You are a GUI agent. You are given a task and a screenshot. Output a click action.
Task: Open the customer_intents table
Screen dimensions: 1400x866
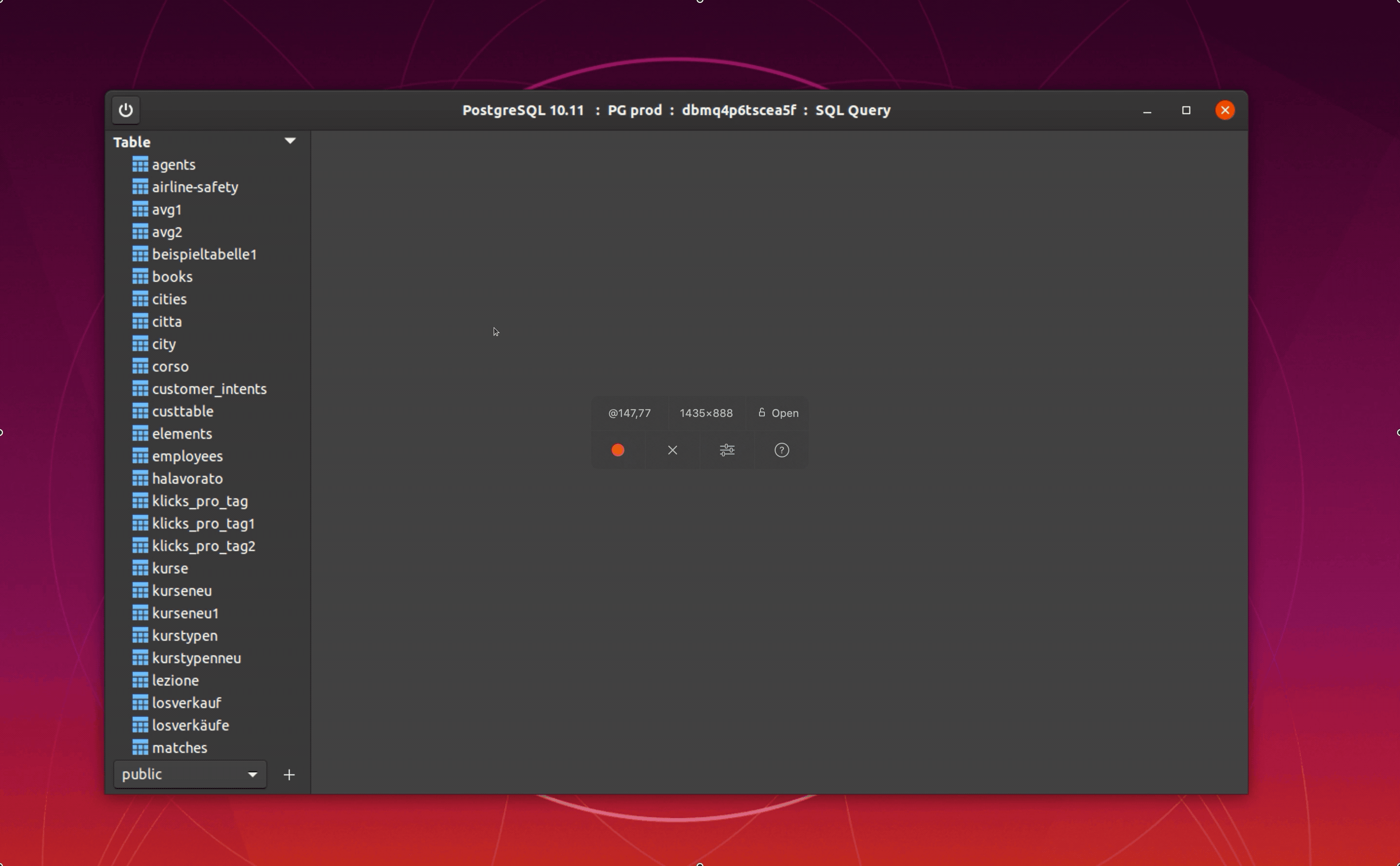pyautogui.click(x=210, y=389)
